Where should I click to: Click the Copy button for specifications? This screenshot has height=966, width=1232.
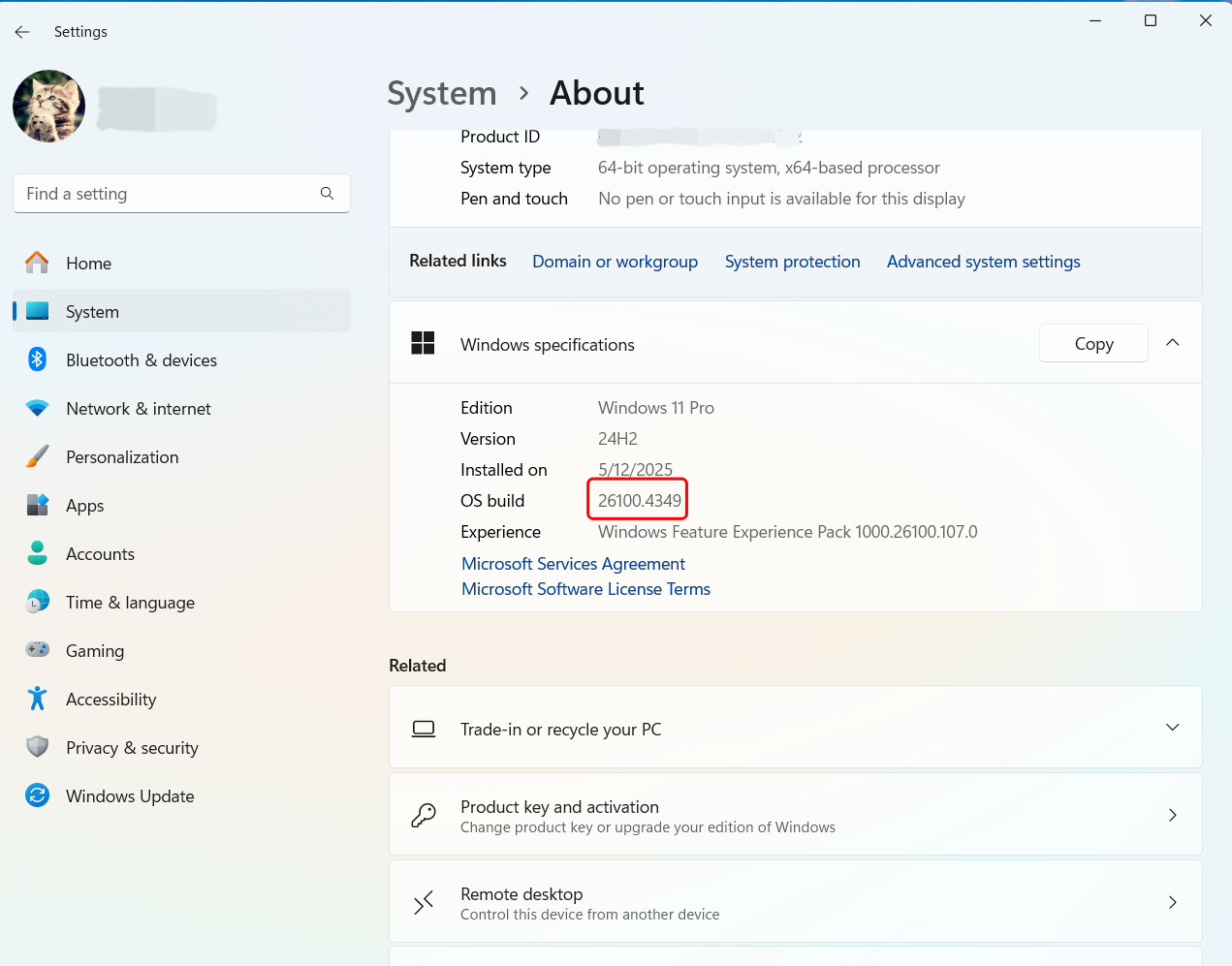[1093, 343]
